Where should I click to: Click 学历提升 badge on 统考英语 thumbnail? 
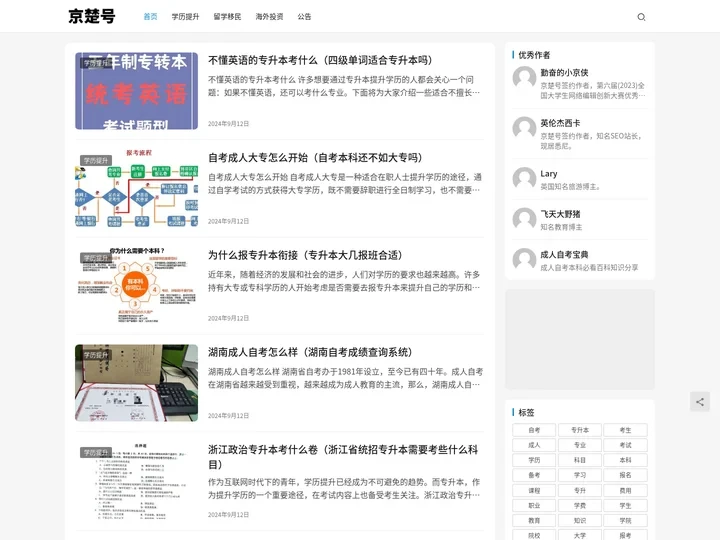click(x=96, y=63)
